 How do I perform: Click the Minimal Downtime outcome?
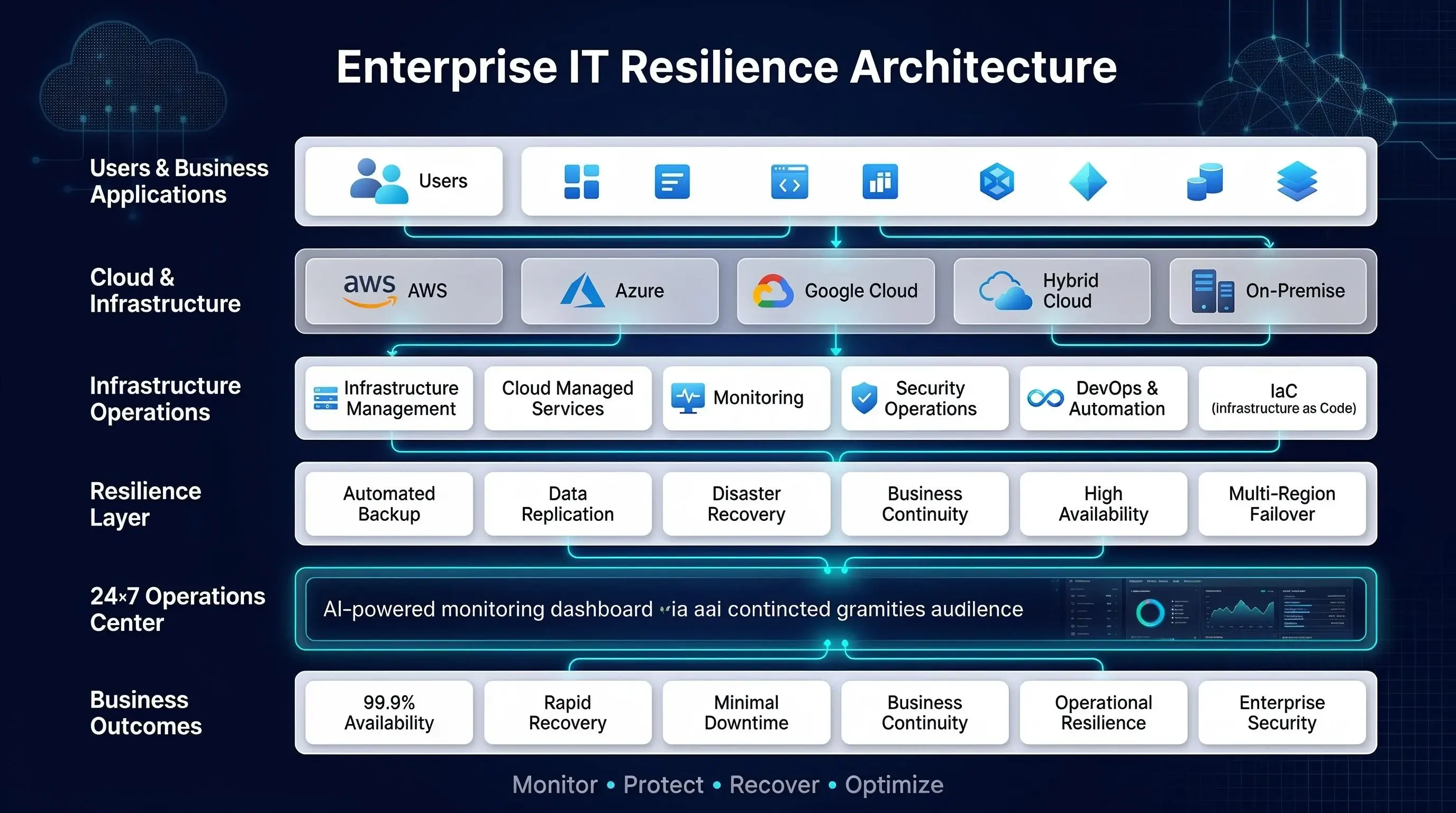[x=746, y=712]
